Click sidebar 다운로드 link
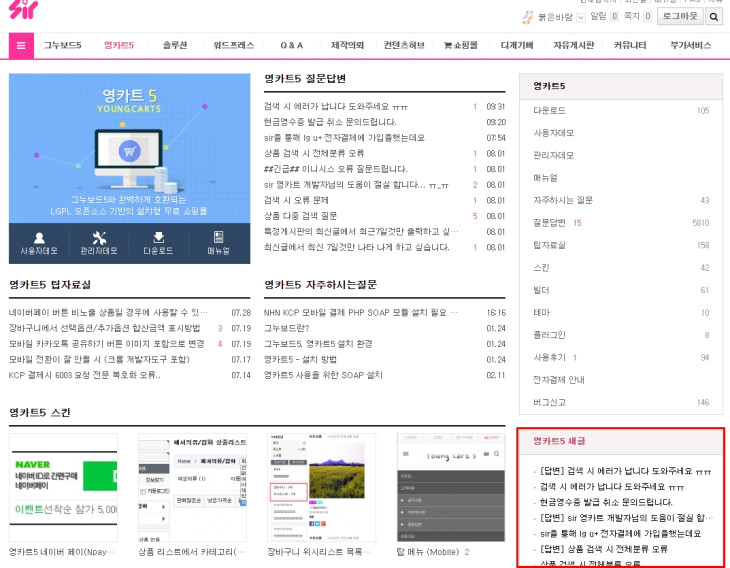 (549, 111)
